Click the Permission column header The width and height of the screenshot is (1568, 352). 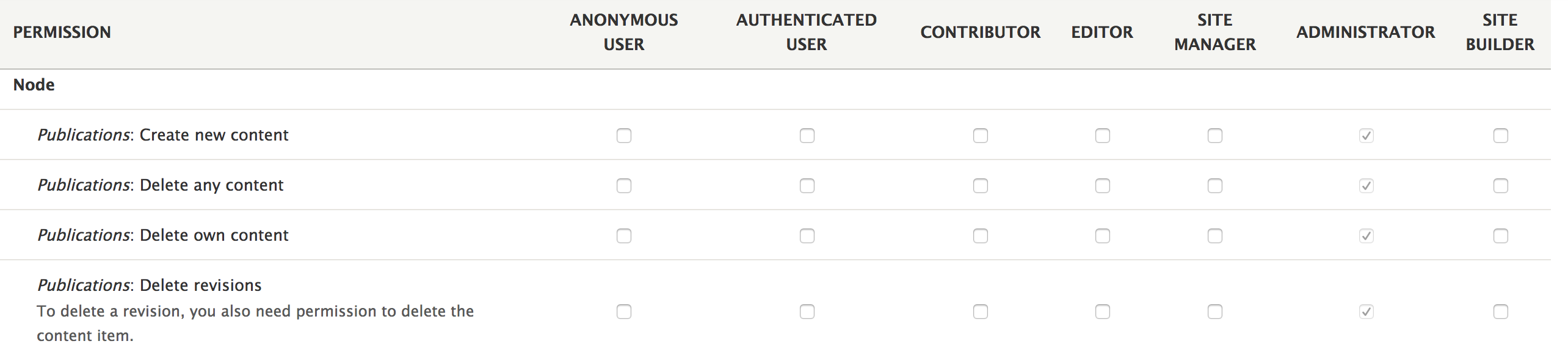[62, 32]
